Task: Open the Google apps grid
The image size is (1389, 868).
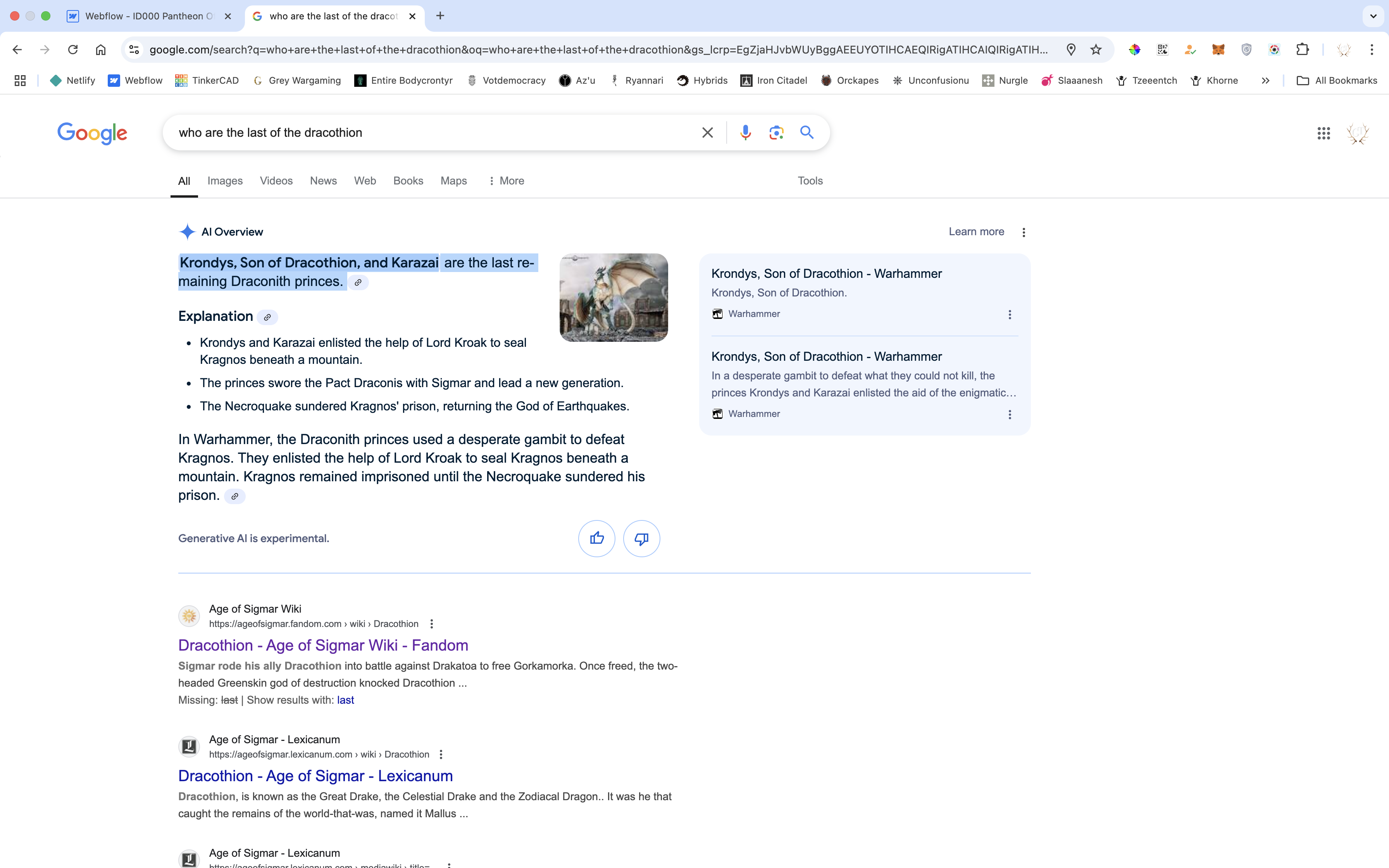Action: pos(1324,133)
